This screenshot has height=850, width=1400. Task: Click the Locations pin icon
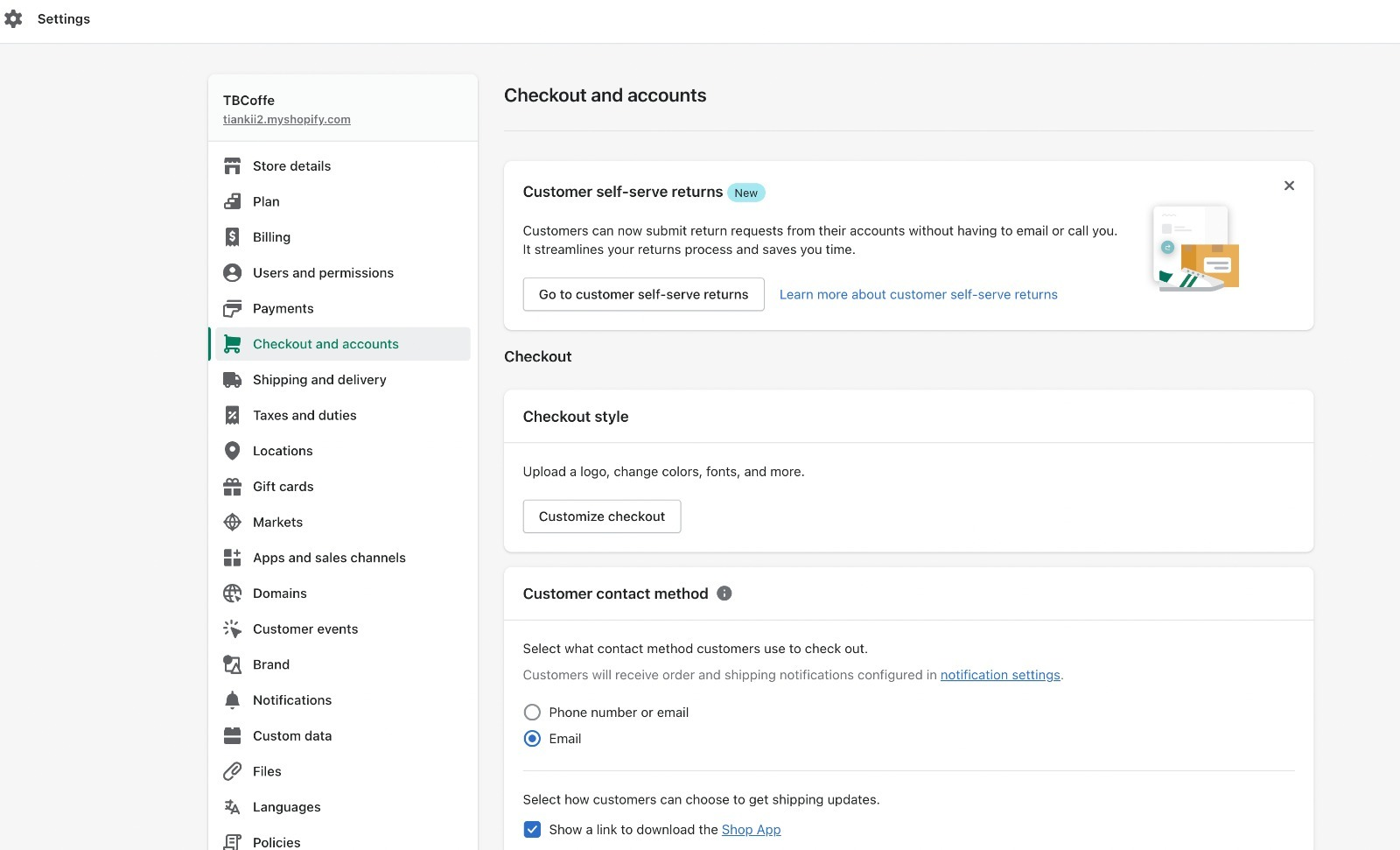(232, 451)
